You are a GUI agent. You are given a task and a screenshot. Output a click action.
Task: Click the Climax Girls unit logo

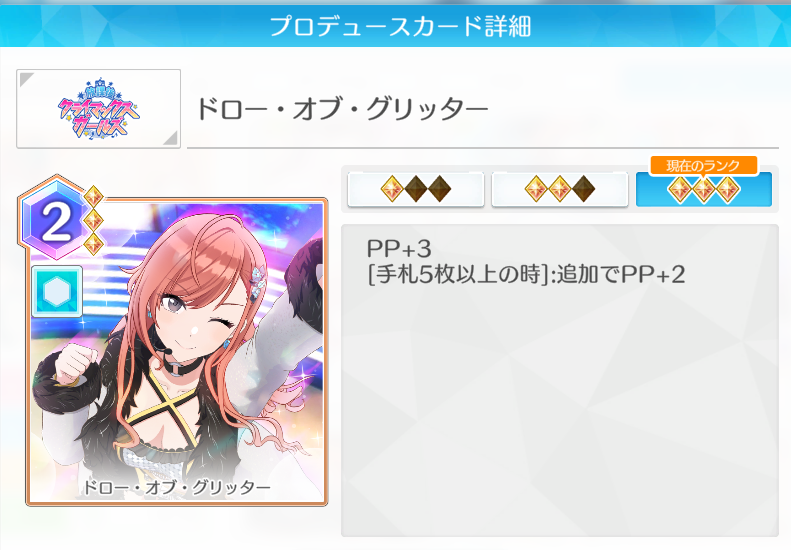coord(98,109)
